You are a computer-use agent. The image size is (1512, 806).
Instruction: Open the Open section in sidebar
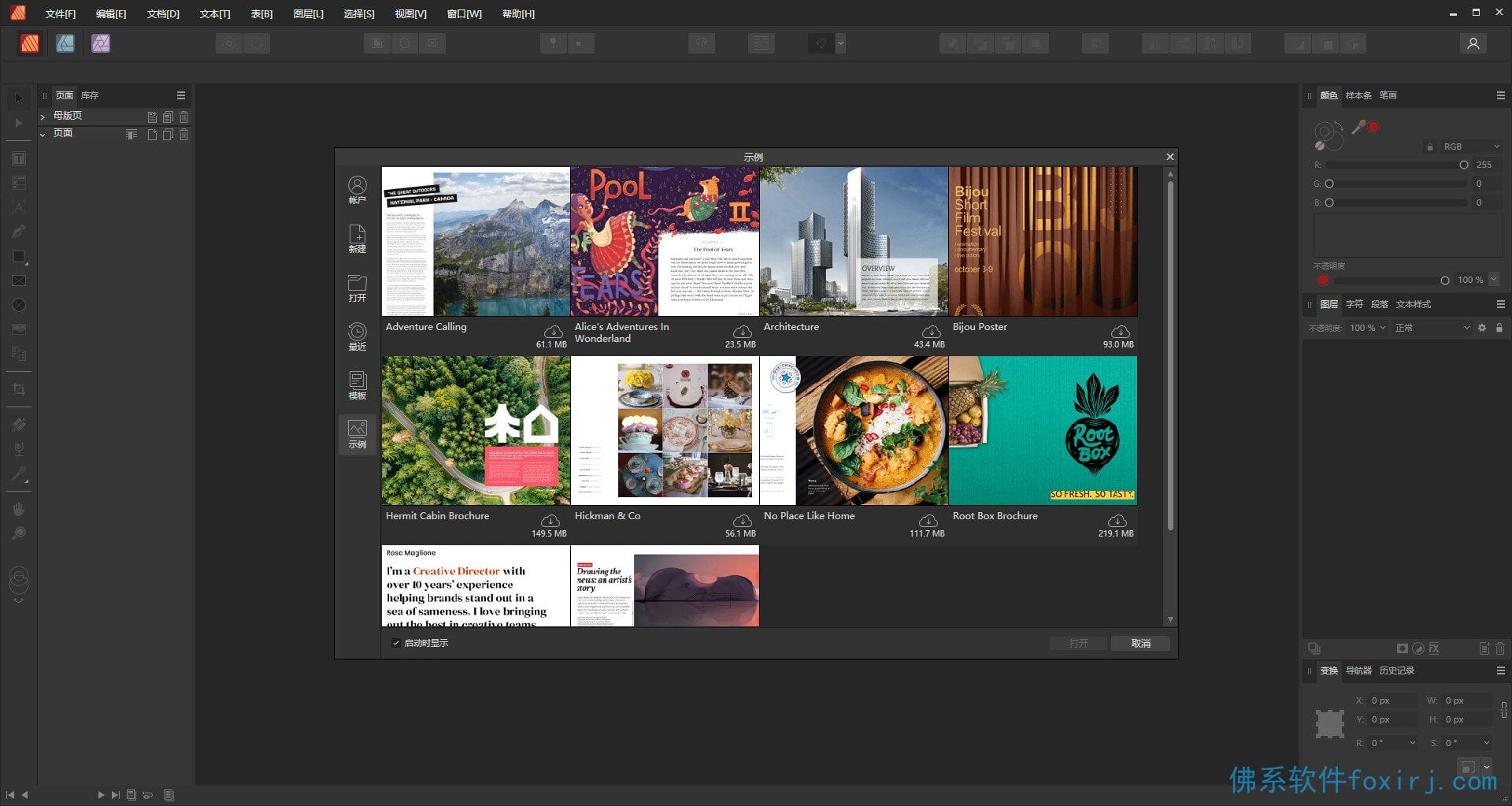point(358,288)
